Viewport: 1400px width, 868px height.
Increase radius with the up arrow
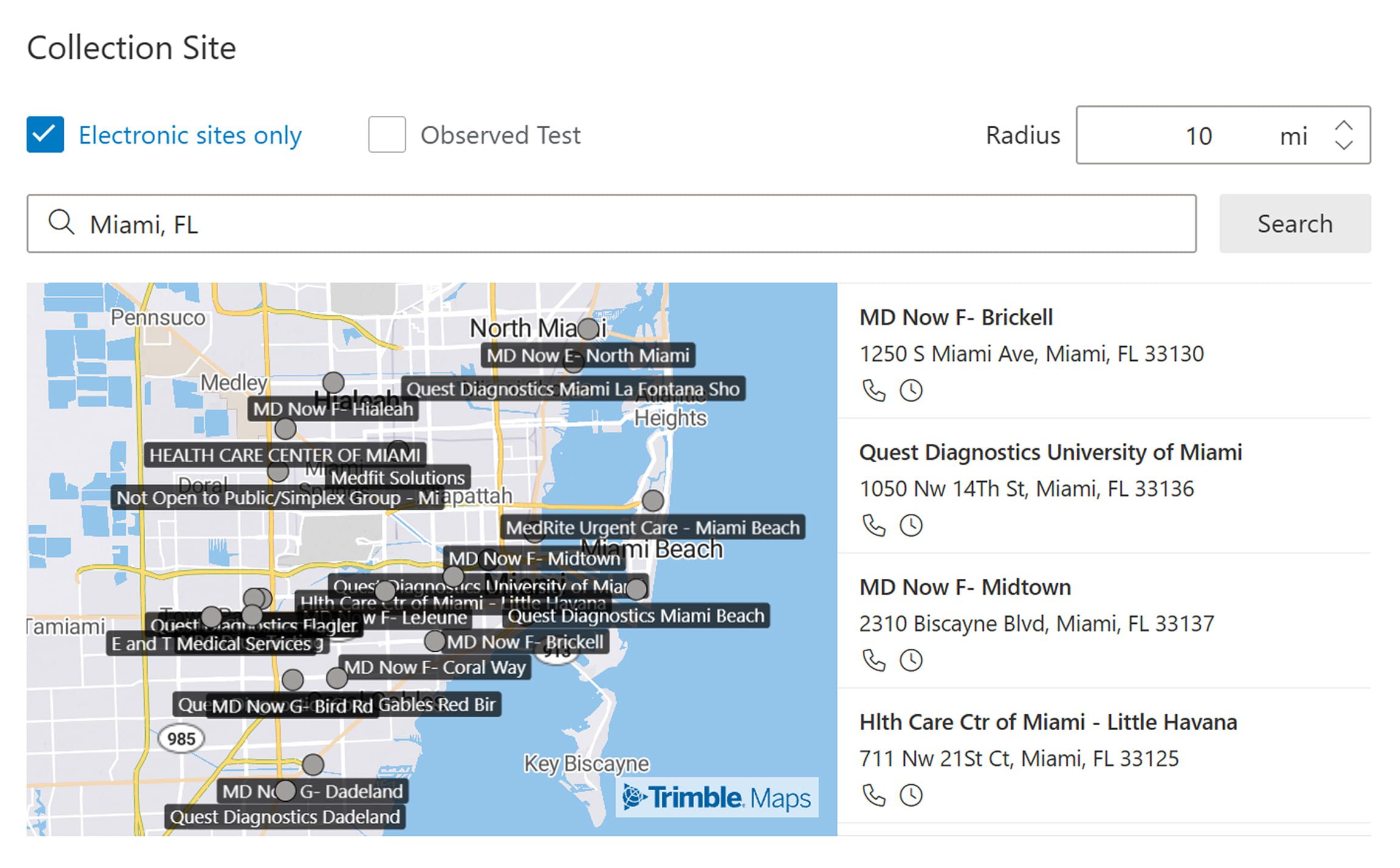pos(1343,126)
